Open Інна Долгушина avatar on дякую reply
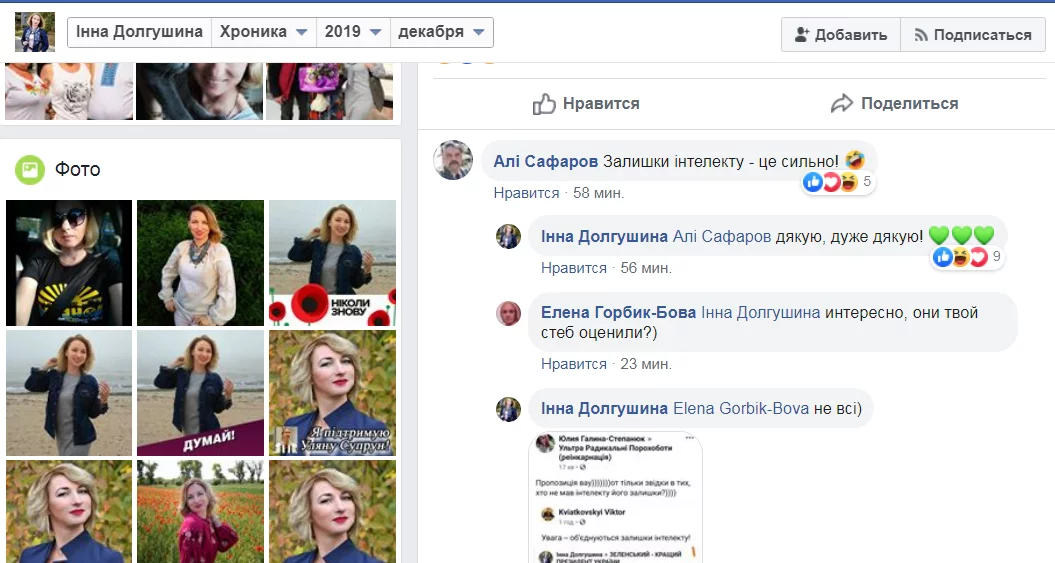This screenshot has width=1055, height=563. [x=509, y=237]
